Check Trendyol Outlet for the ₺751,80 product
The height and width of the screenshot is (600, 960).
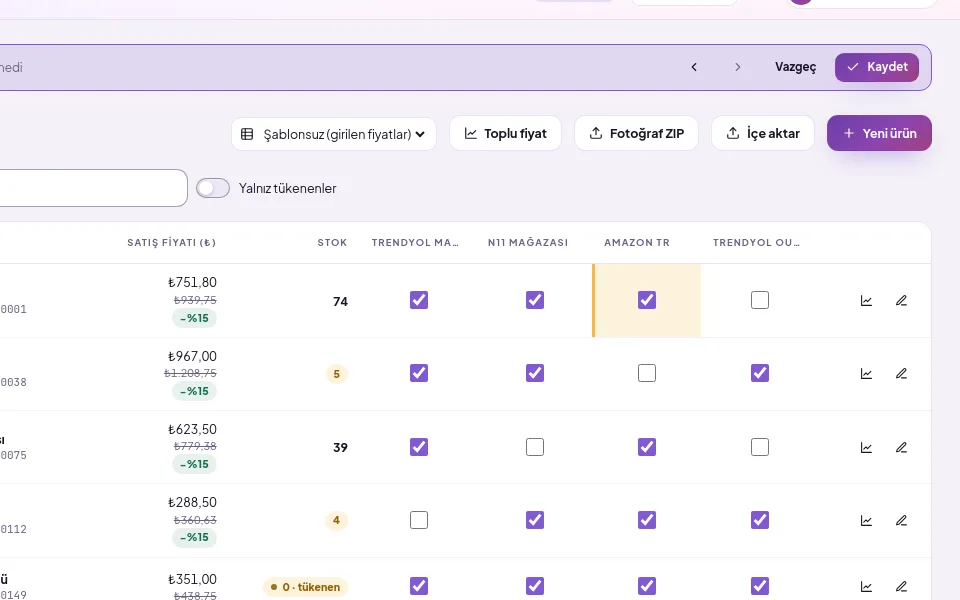(760, 300)
